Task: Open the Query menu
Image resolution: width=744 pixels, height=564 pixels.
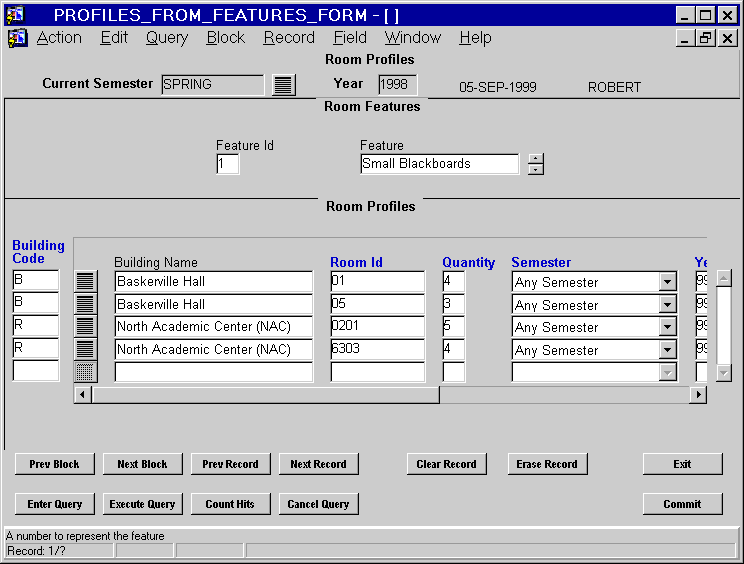Action: tap(167, 37)
